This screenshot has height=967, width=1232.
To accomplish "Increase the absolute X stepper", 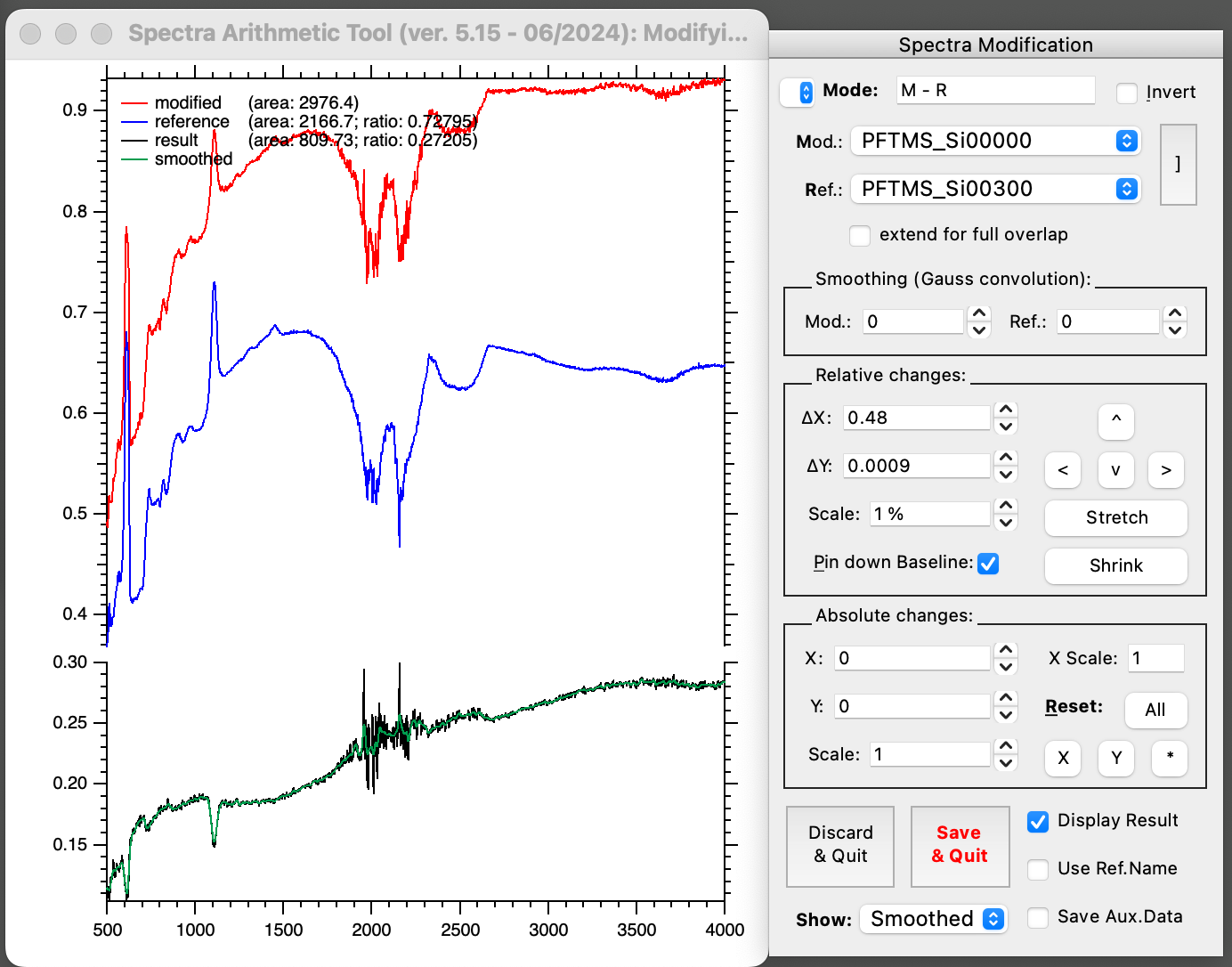I will pos(1006,650).
